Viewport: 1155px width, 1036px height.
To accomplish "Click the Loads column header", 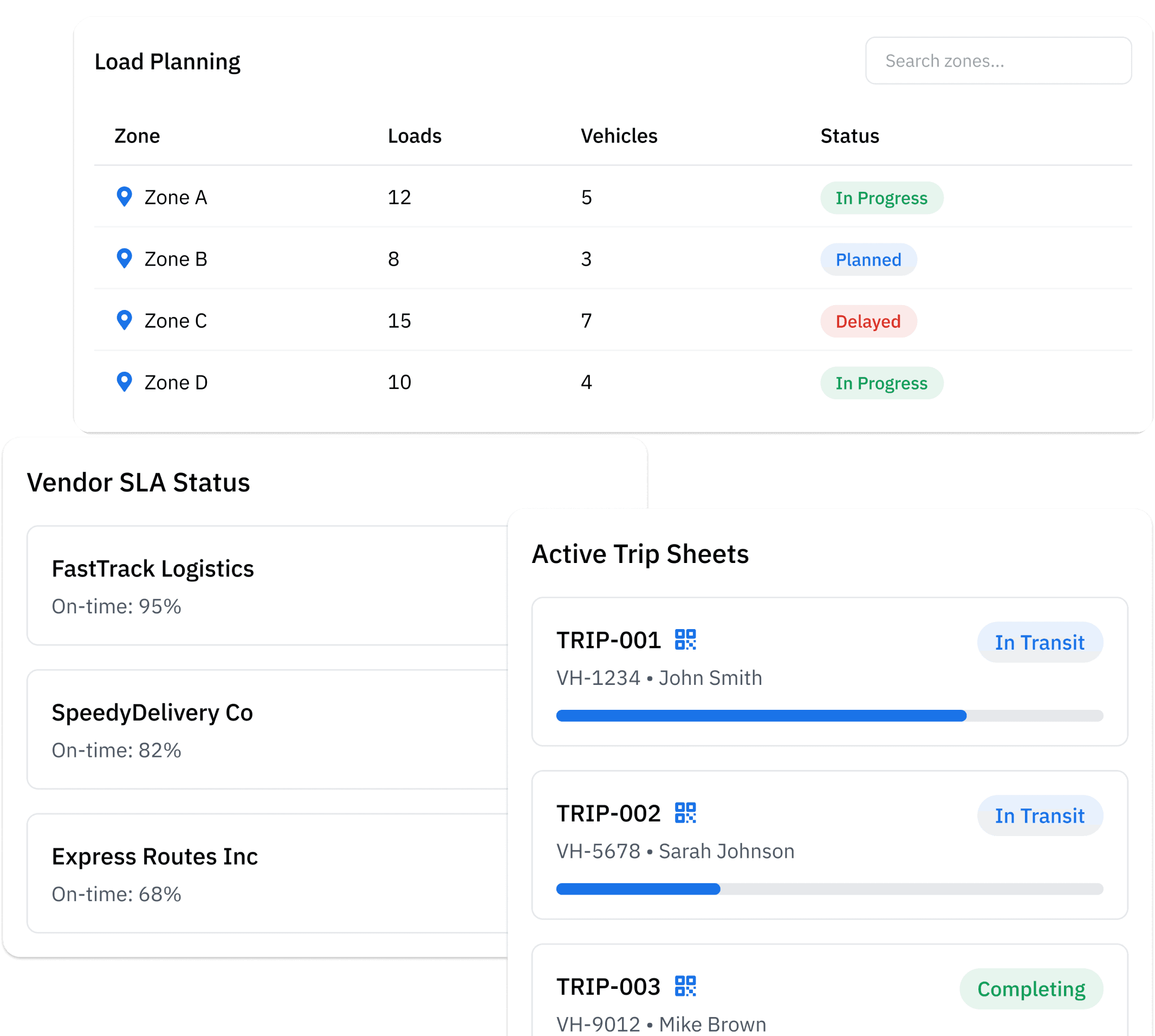I will (414, 136).
